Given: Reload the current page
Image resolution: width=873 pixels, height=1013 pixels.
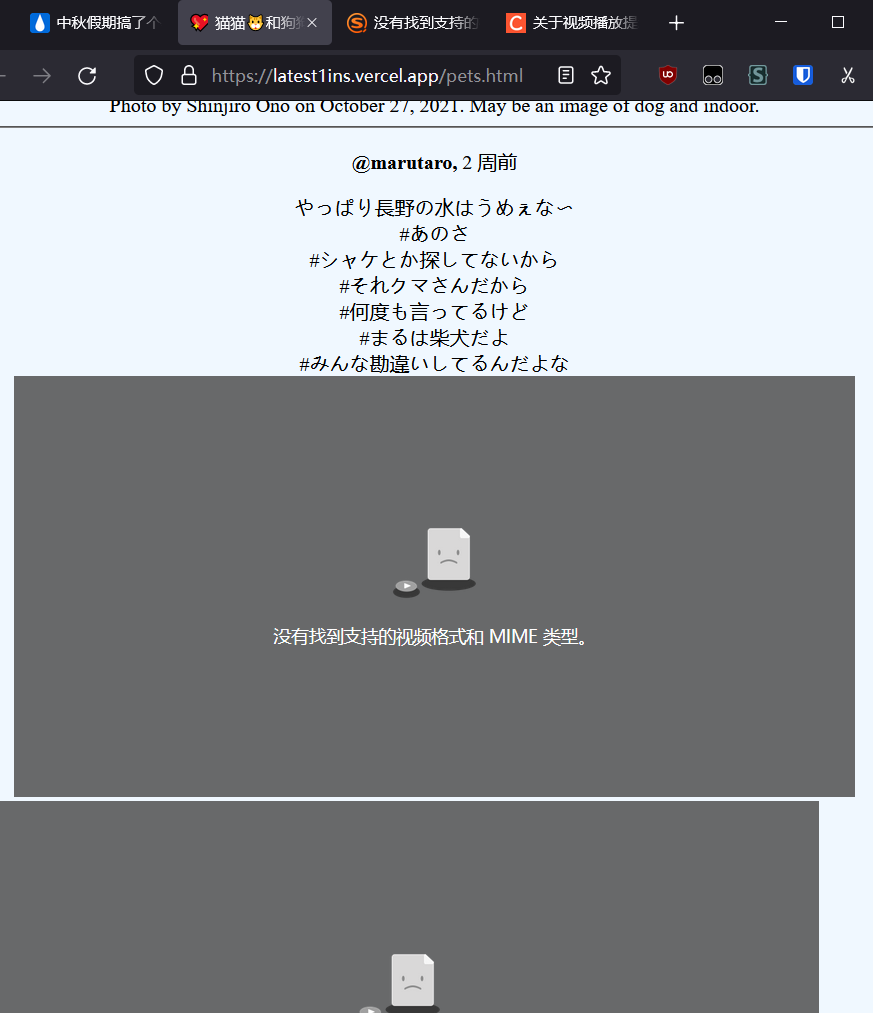Looking at the screenshot, I should [x=87, y=76].
